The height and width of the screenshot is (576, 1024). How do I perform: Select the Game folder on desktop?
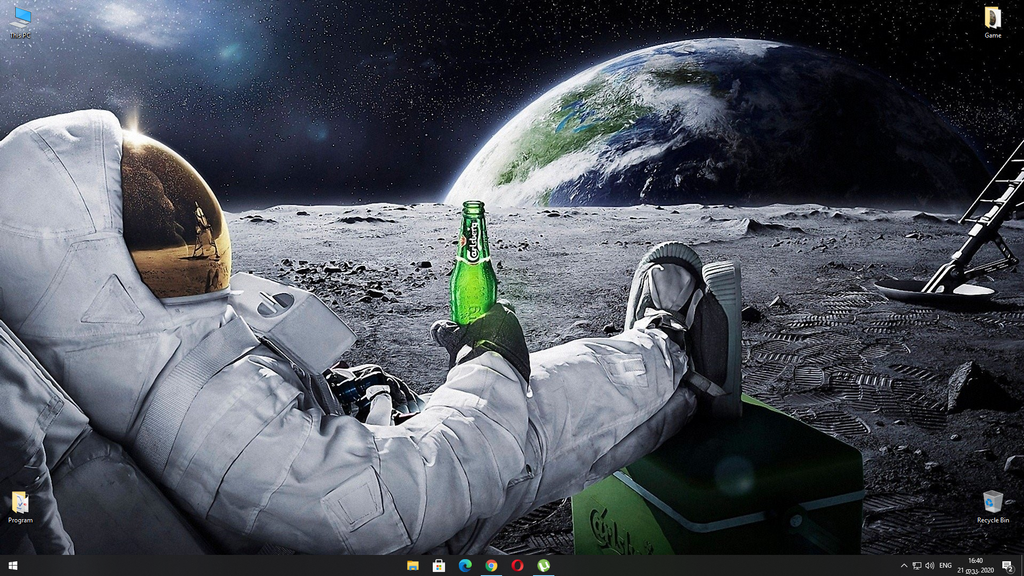(993, 22)
